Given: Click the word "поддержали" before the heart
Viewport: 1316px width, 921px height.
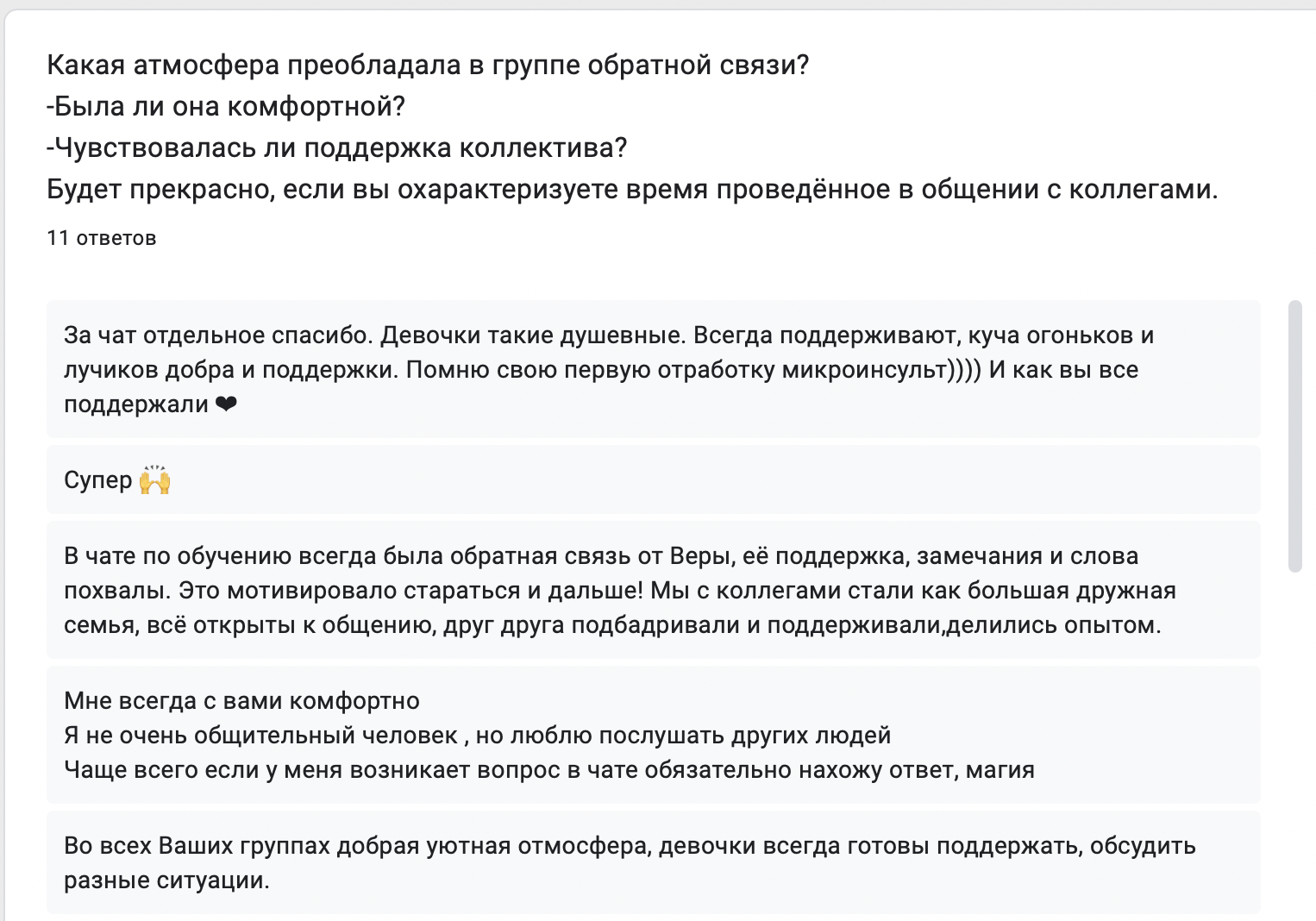Looking at the screenshot, I should (136, 404).
